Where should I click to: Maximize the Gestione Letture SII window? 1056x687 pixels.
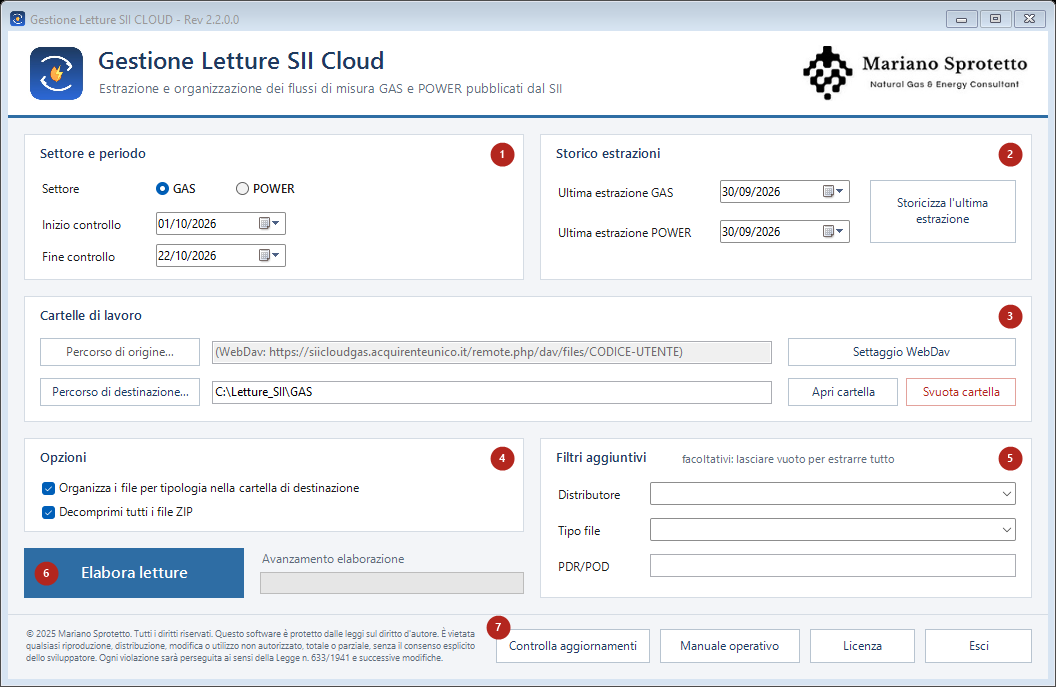(995, 19)
